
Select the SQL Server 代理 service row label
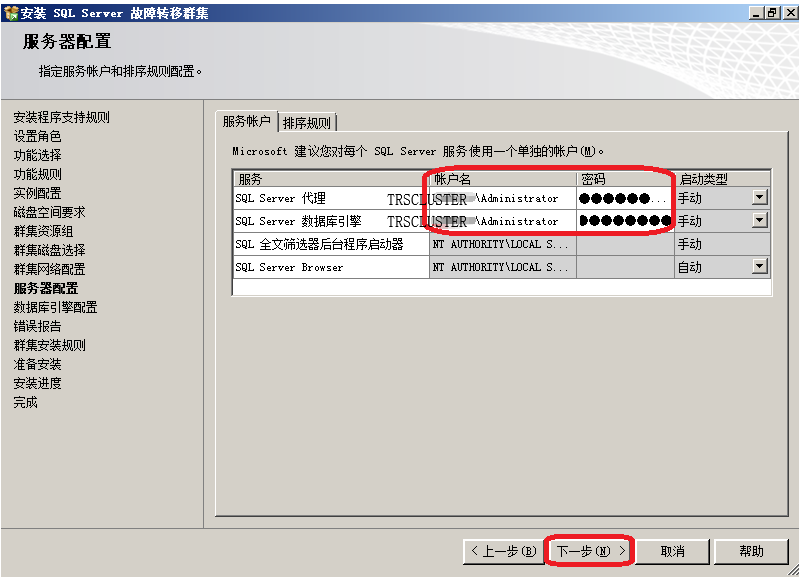coord(281,198)
